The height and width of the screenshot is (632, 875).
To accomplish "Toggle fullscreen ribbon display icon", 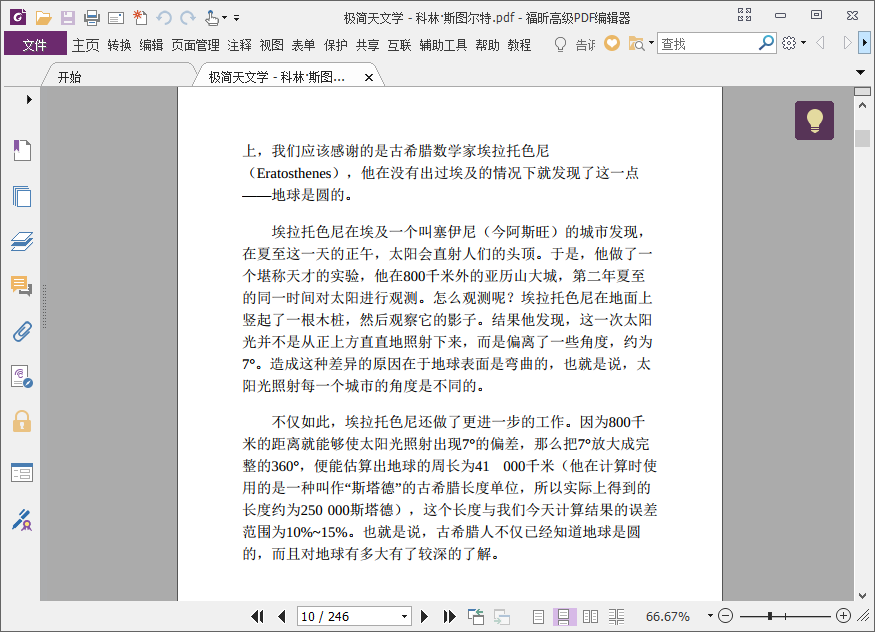I will tap(744, 15).
